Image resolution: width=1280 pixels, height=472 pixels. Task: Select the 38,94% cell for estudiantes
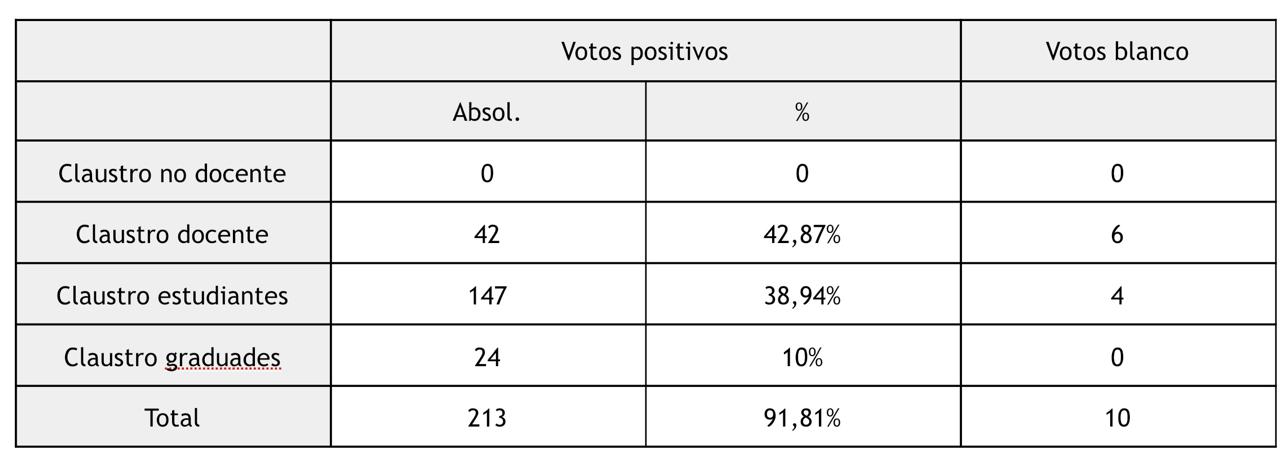[802, 296]
